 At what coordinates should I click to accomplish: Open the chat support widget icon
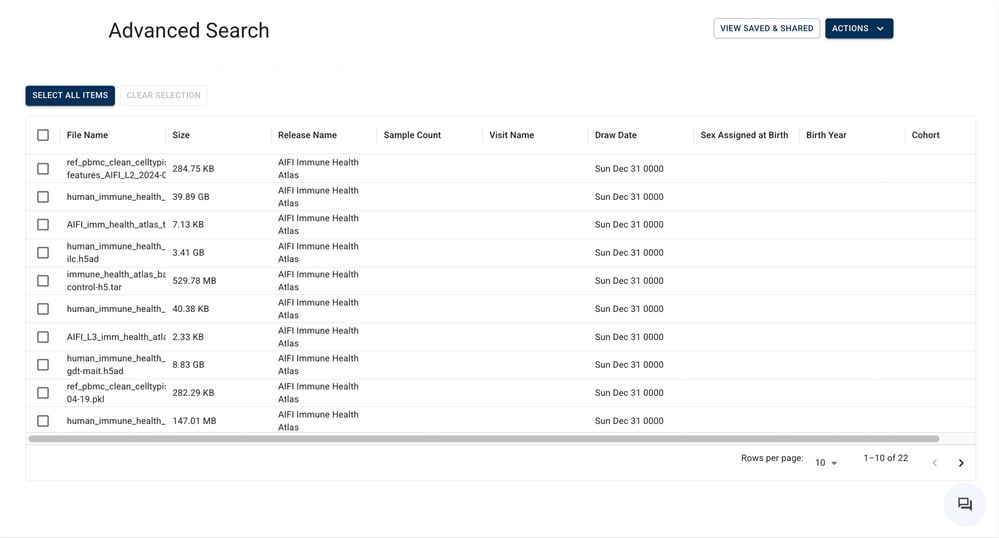pos(965,505)
